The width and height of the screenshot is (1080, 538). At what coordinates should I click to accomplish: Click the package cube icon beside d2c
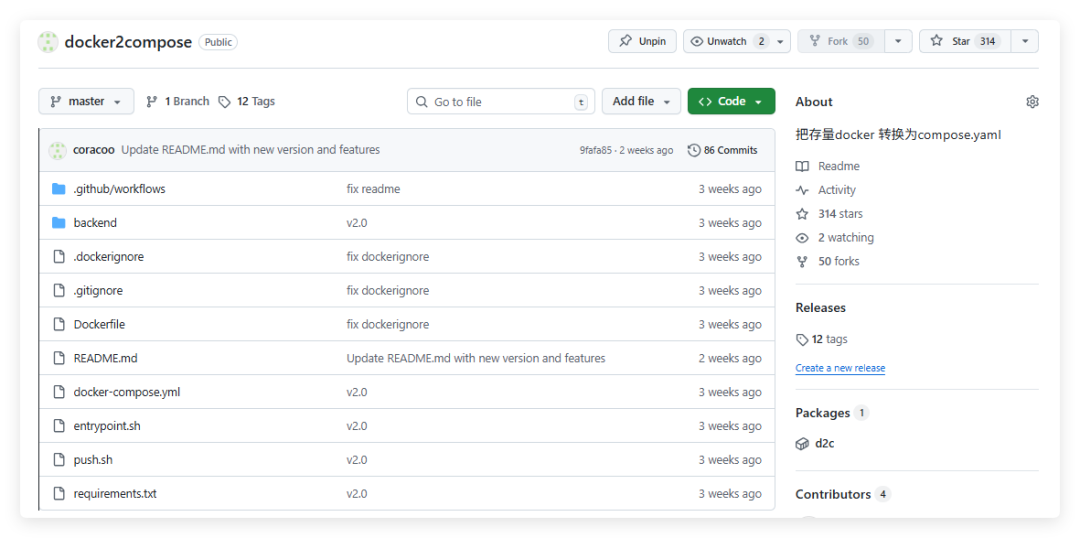(x=802, y=444)
